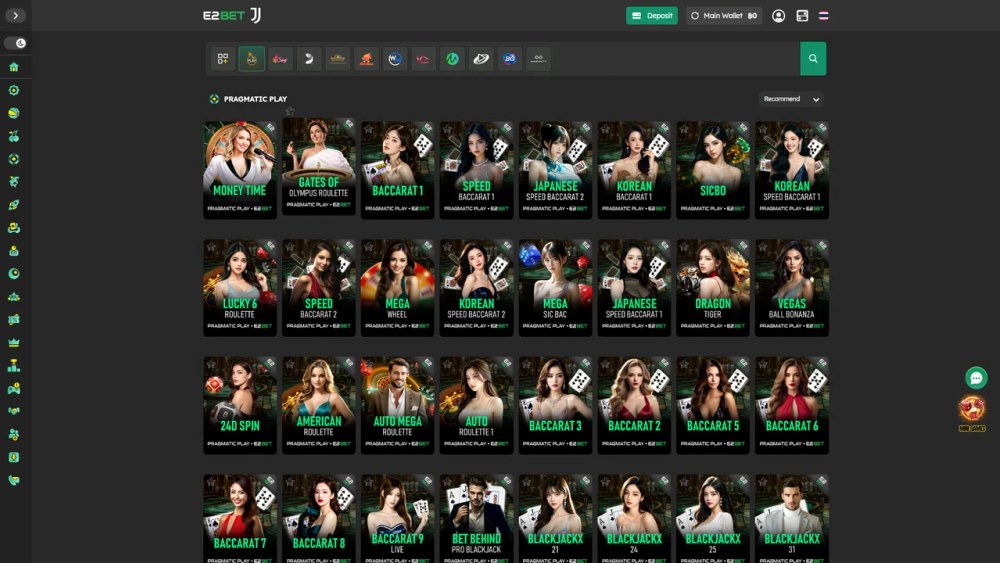Launch Speed Baccarat 1
Viewport: 1000px width, 563px height.
pyautogui.click(x=476, y=170)
